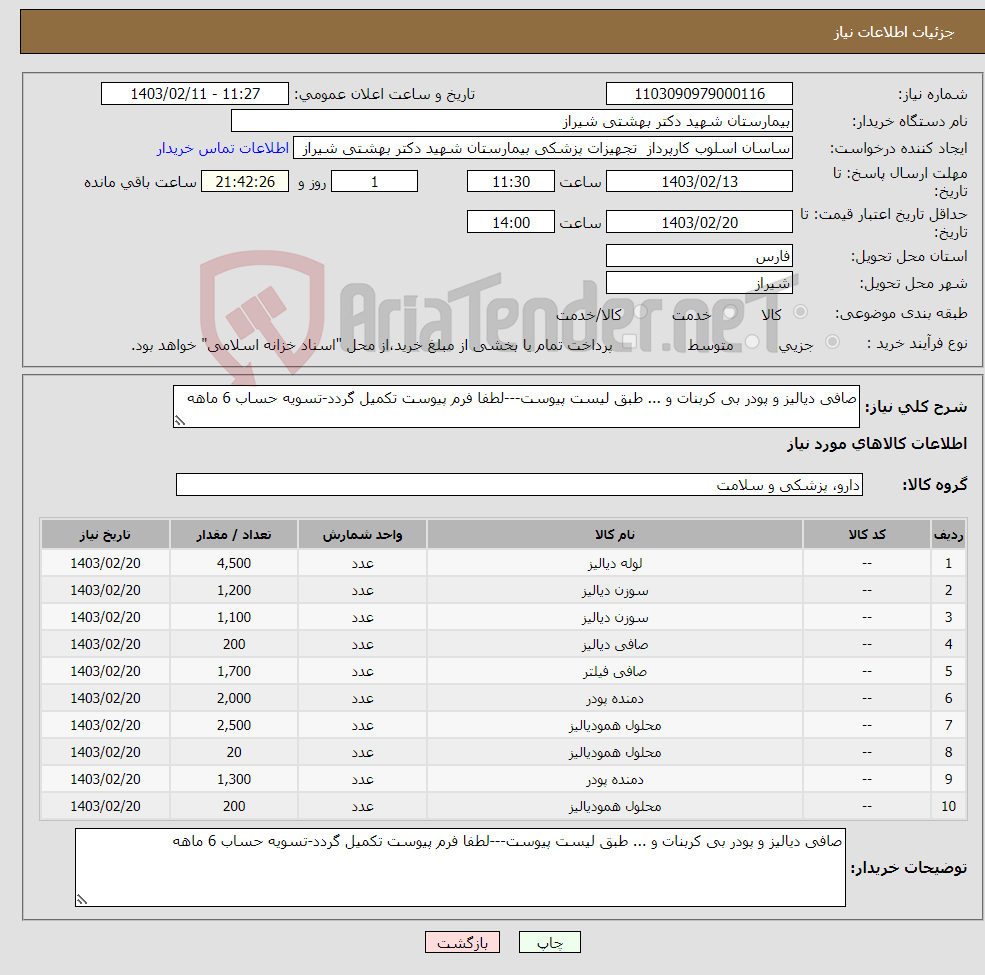The width and height of the screenshot is (985, 975).
Task: Click quantity cell 1,200
Action: click(234, 591)
